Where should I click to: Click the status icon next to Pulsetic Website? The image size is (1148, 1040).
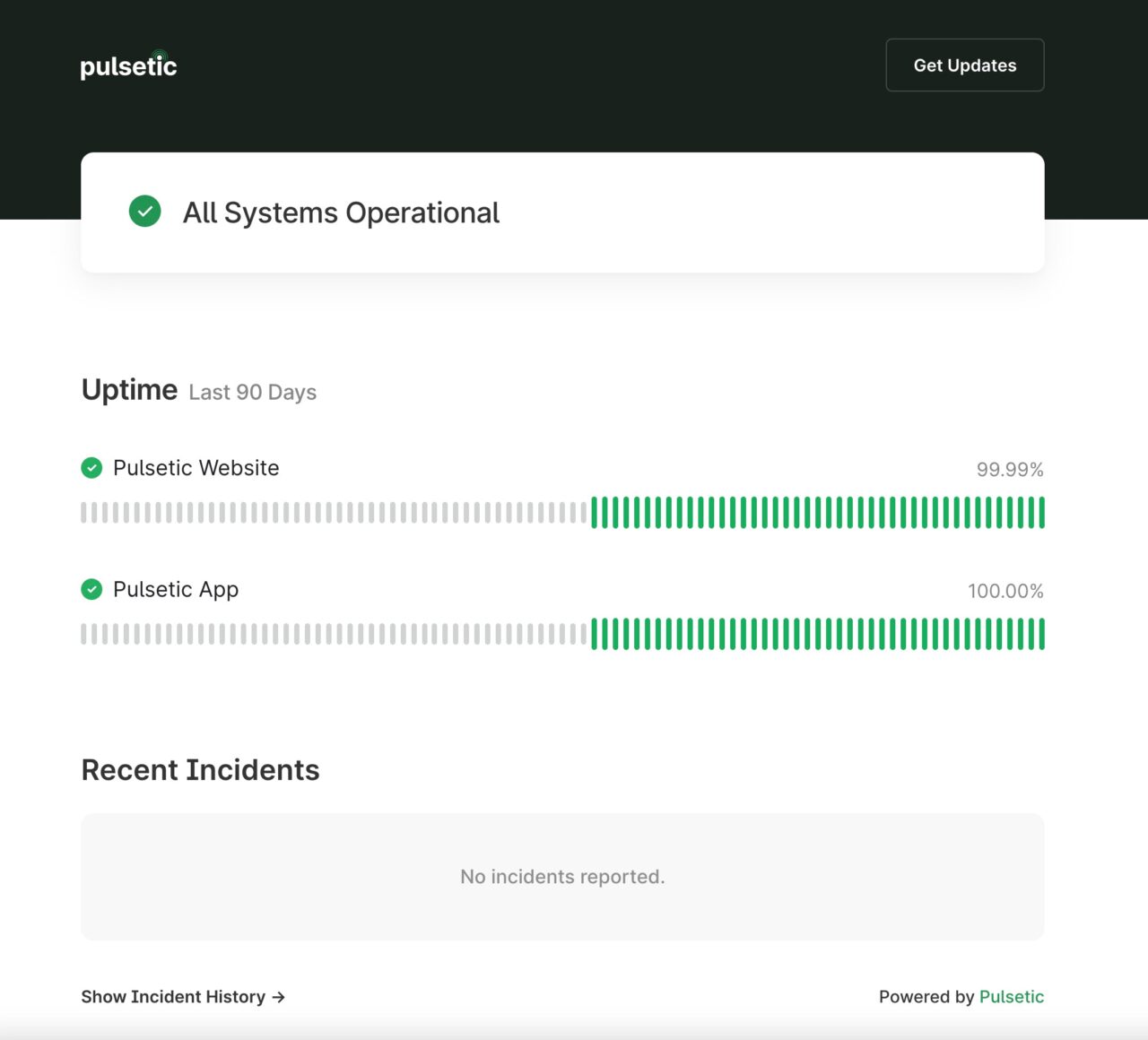pos(91,468)
